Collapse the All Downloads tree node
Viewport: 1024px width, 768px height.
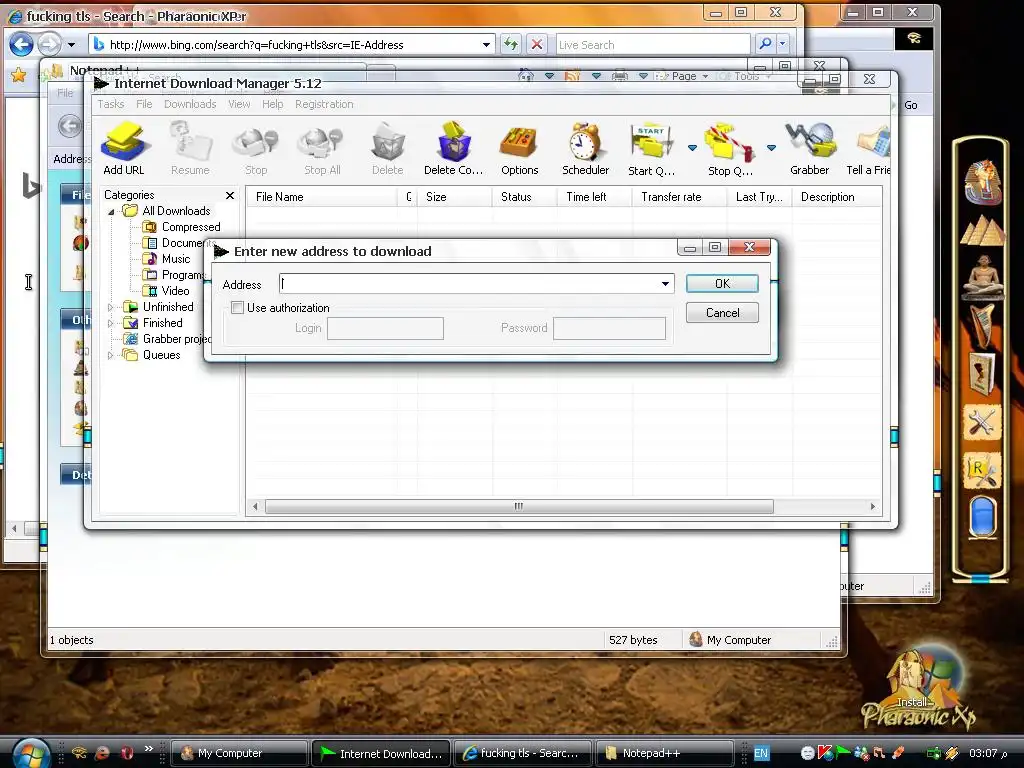tap(111, 212)
